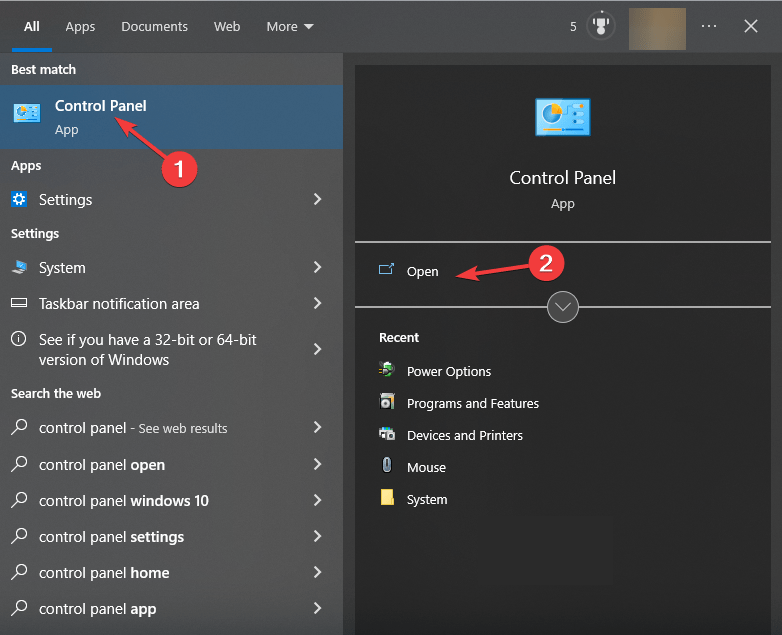
Task: Click the user account avatar thumbnail
Action: (x=657, y=29)
